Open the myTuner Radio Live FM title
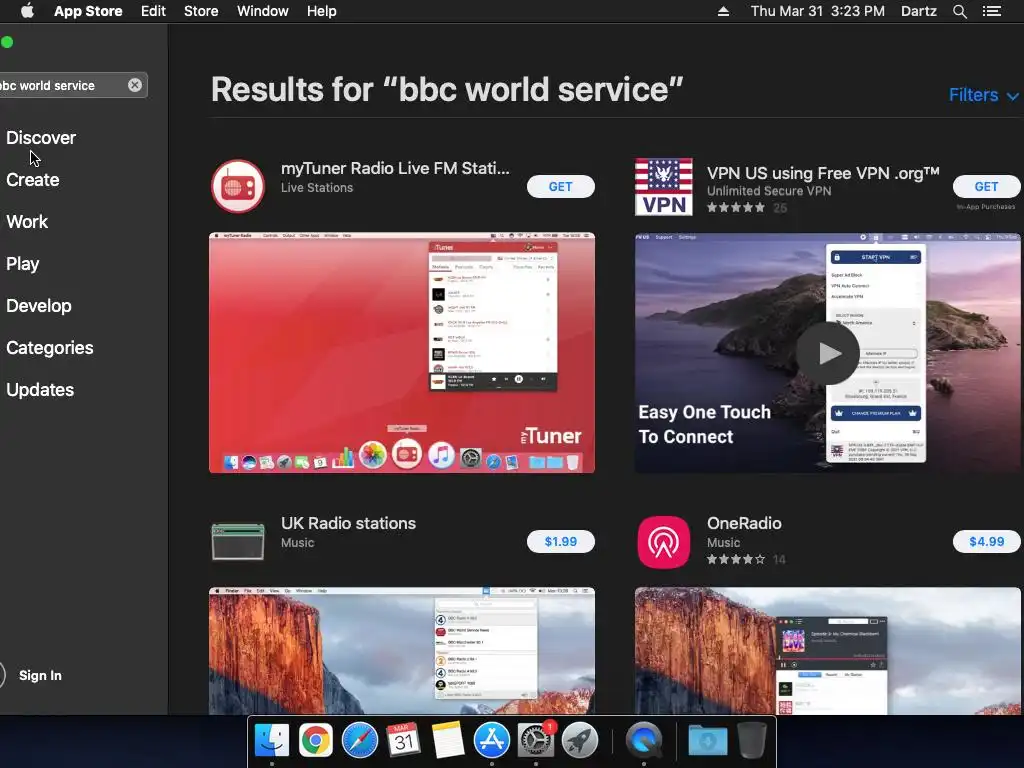 point(395,168)
